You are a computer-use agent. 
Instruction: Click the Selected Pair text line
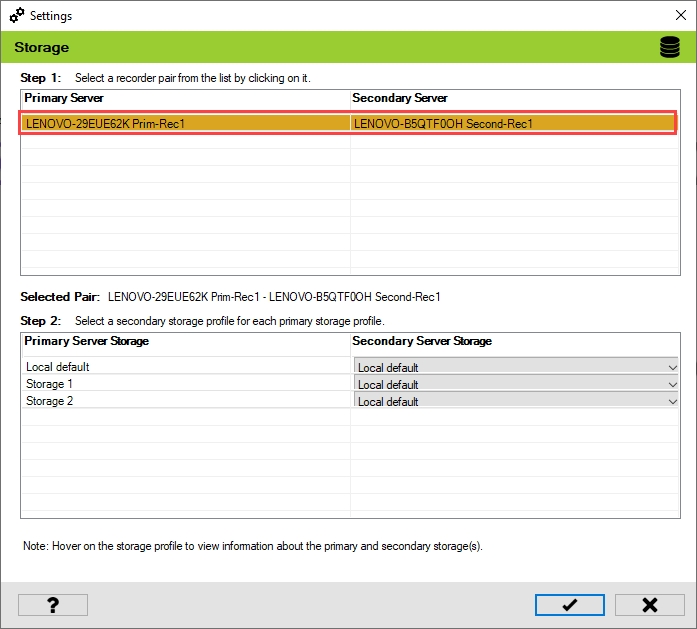tap(273, 297)
